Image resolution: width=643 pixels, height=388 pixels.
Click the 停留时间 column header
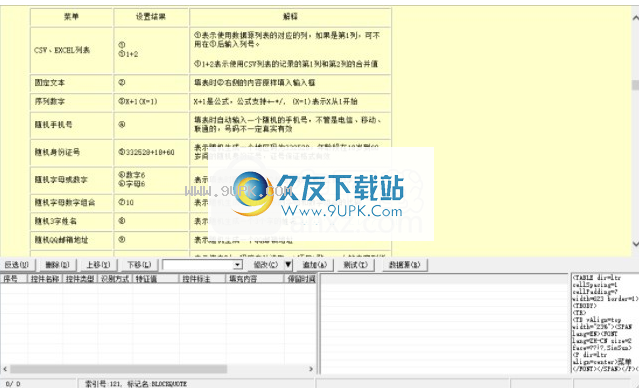301,279
